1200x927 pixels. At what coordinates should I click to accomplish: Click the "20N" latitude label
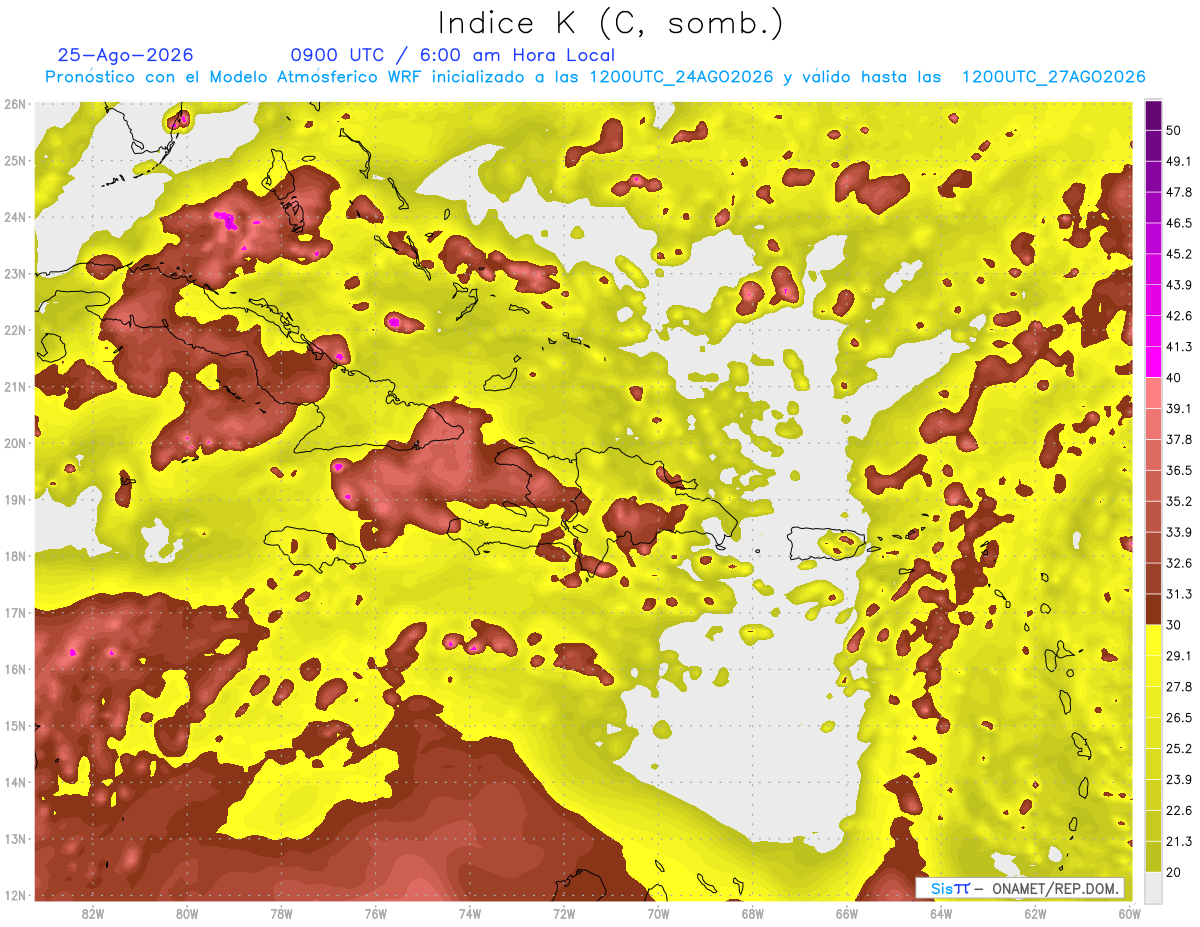[x=14, y=443]
